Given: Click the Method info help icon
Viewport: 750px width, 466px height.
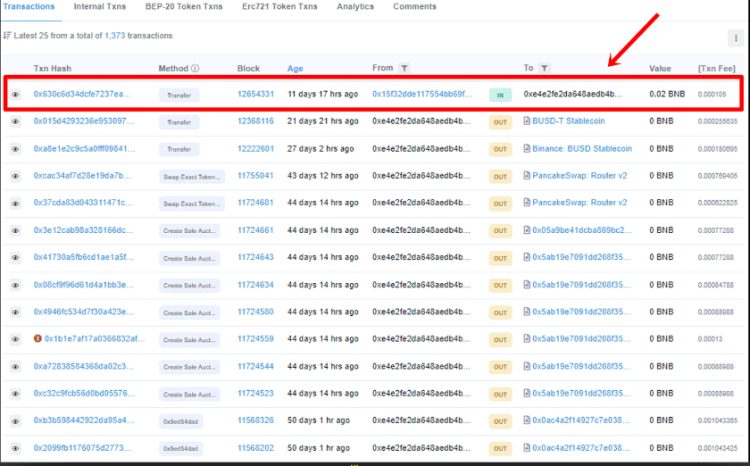Looking at the screenshot, I should (195, 69).
